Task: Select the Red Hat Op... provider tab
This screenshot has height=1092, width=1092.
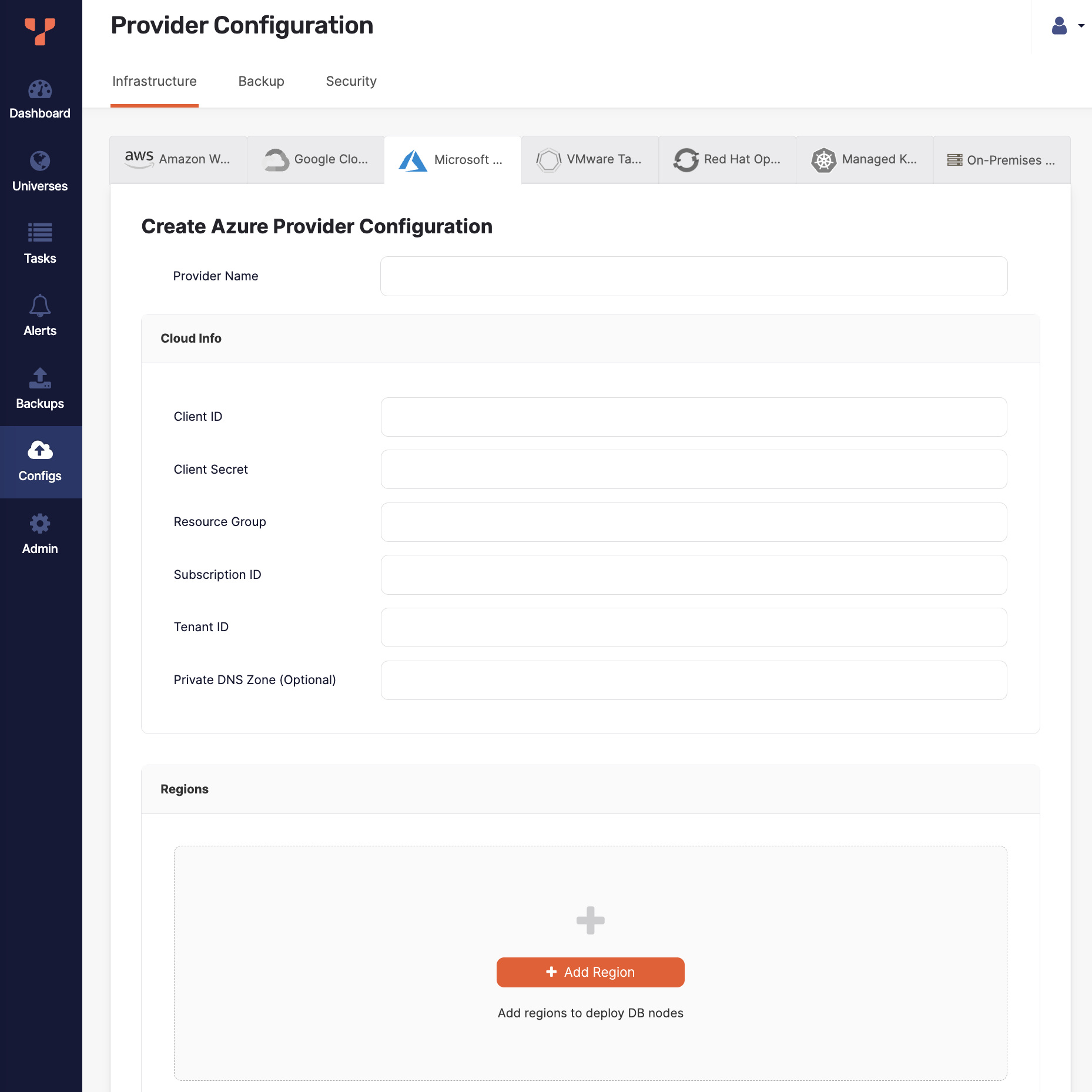Action: (728, 160)
